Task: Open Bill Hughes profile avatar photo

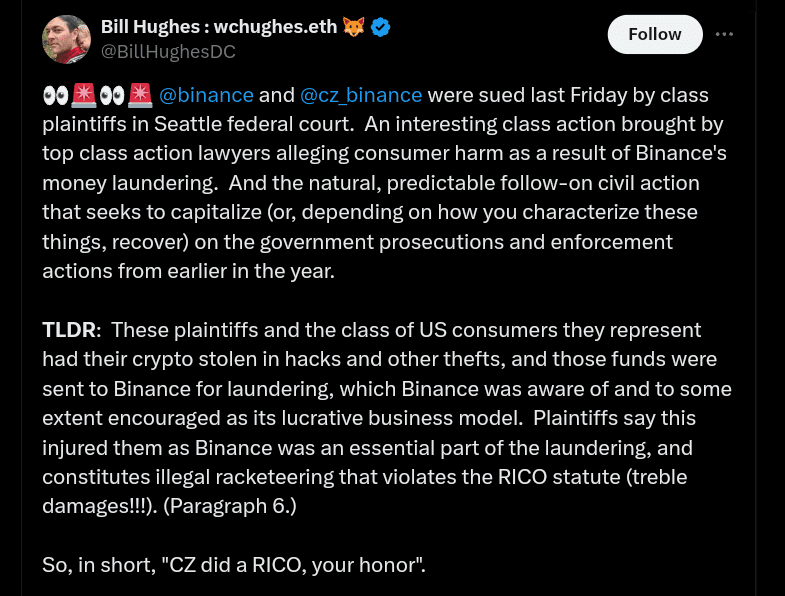Action: click(66, 40)
